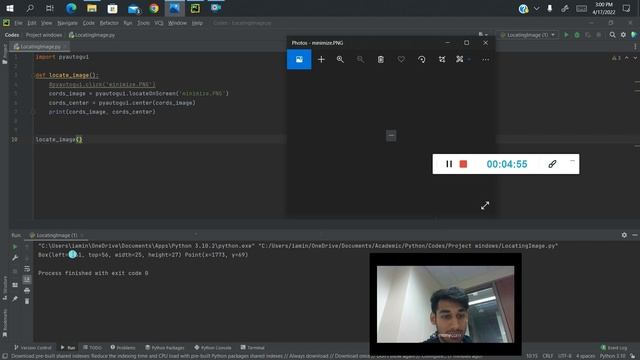This screenshot has height=360, width=640.
Task: Open the Edit menu in PyCharm
Action: coord(32,23)
